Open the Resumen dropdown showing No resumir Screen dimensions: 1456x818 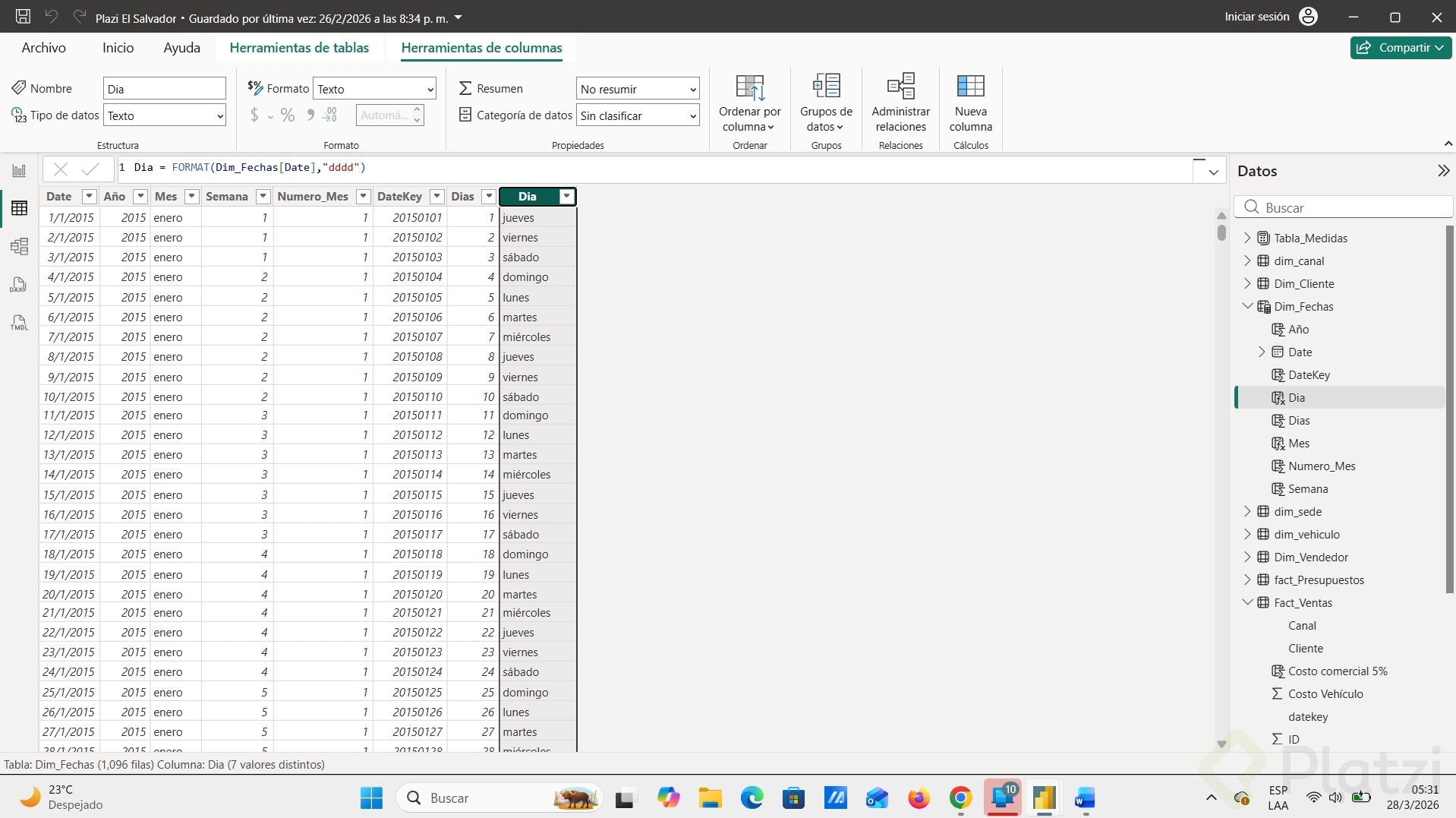[x=638, y=89]
